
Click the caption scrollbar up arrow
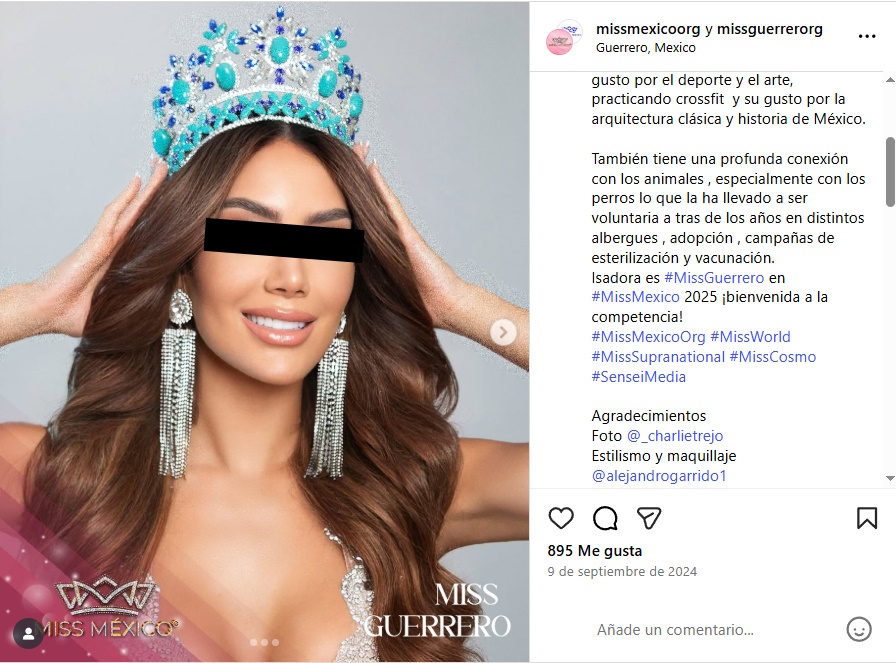click(890, 79)
